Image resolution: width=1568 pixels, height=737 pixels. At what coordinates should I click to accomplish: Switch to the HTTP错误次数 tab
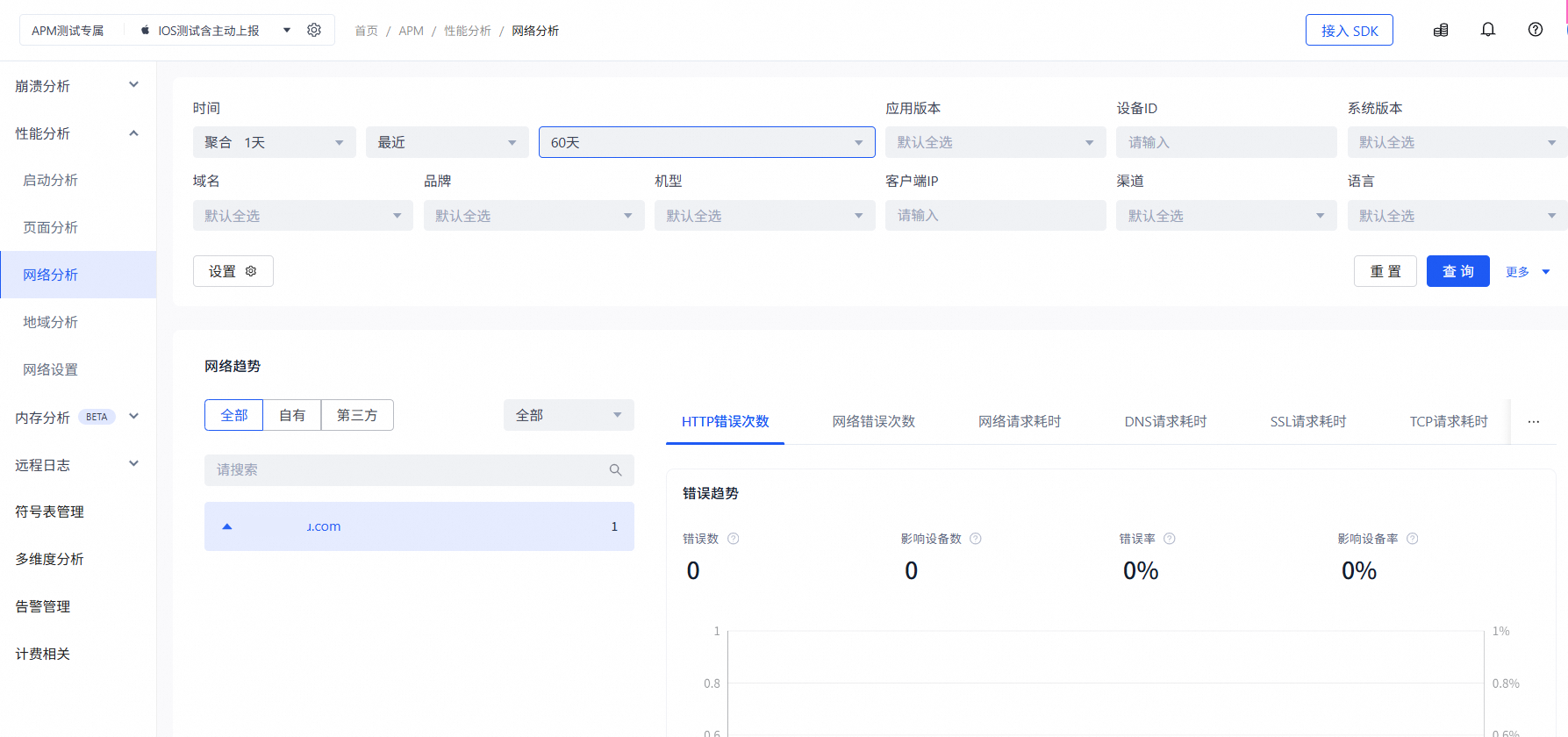point(726,422)
